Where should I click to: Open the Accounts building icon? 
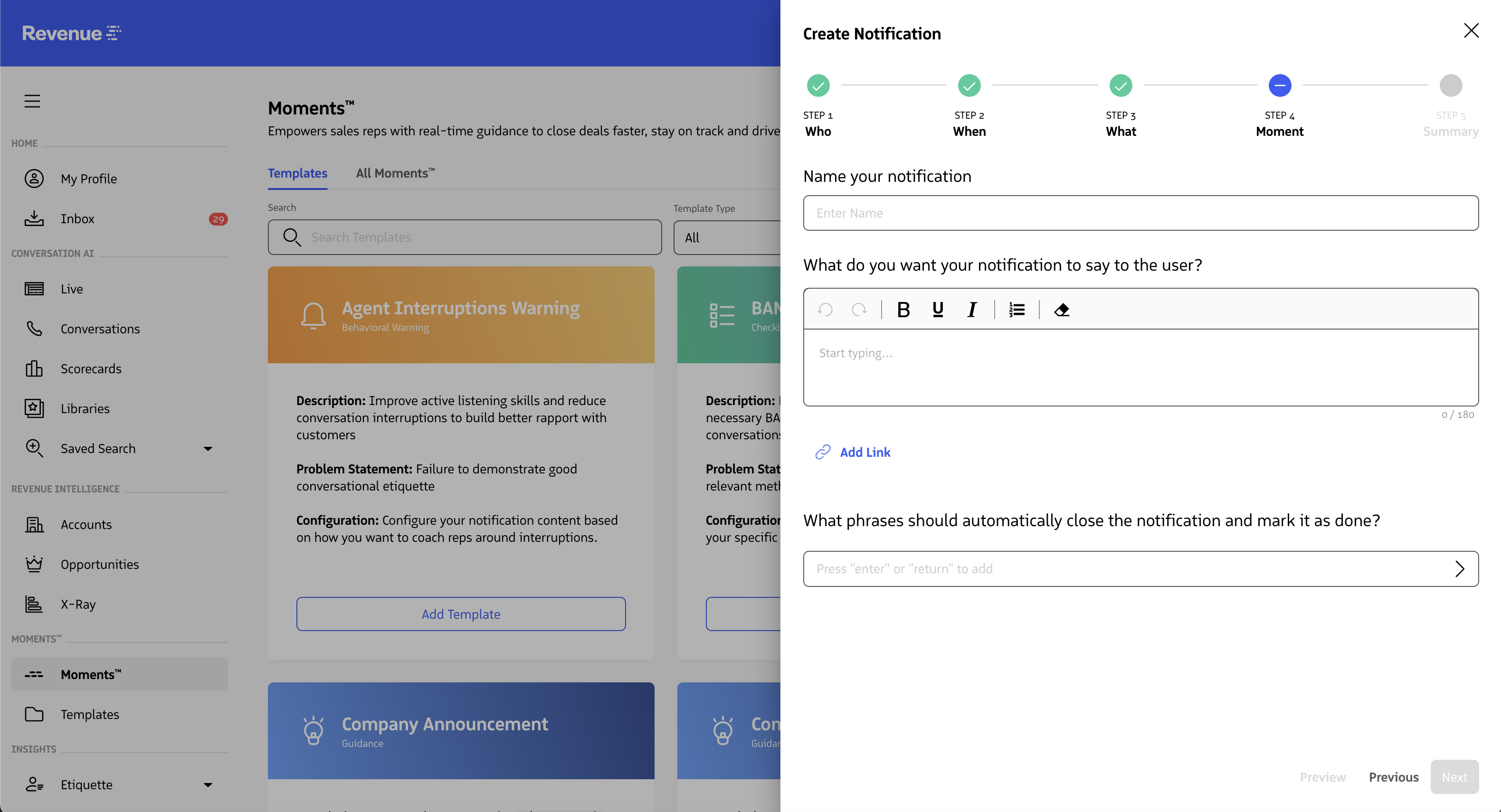(34, 524)
